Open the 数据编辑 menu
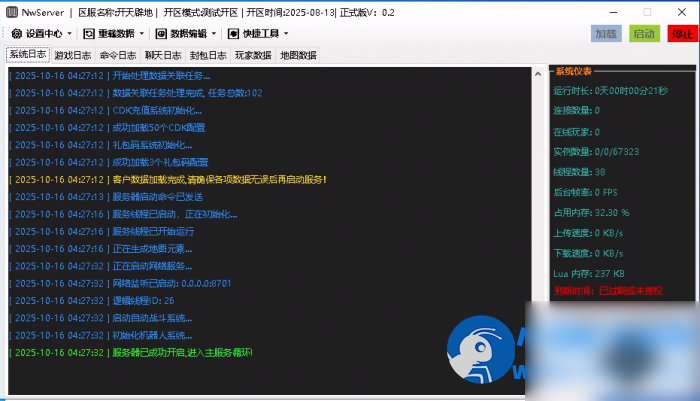The width and height of the screenshot is (700, 401). pos(186,33)
